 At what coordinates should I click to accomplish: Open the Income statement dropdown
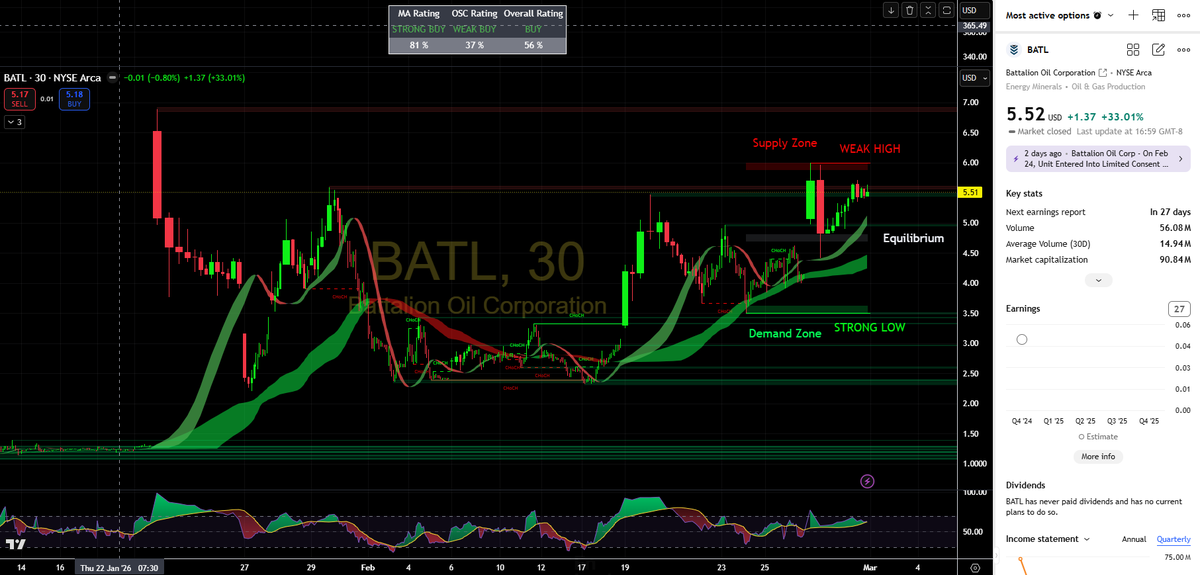(1048, 539)
